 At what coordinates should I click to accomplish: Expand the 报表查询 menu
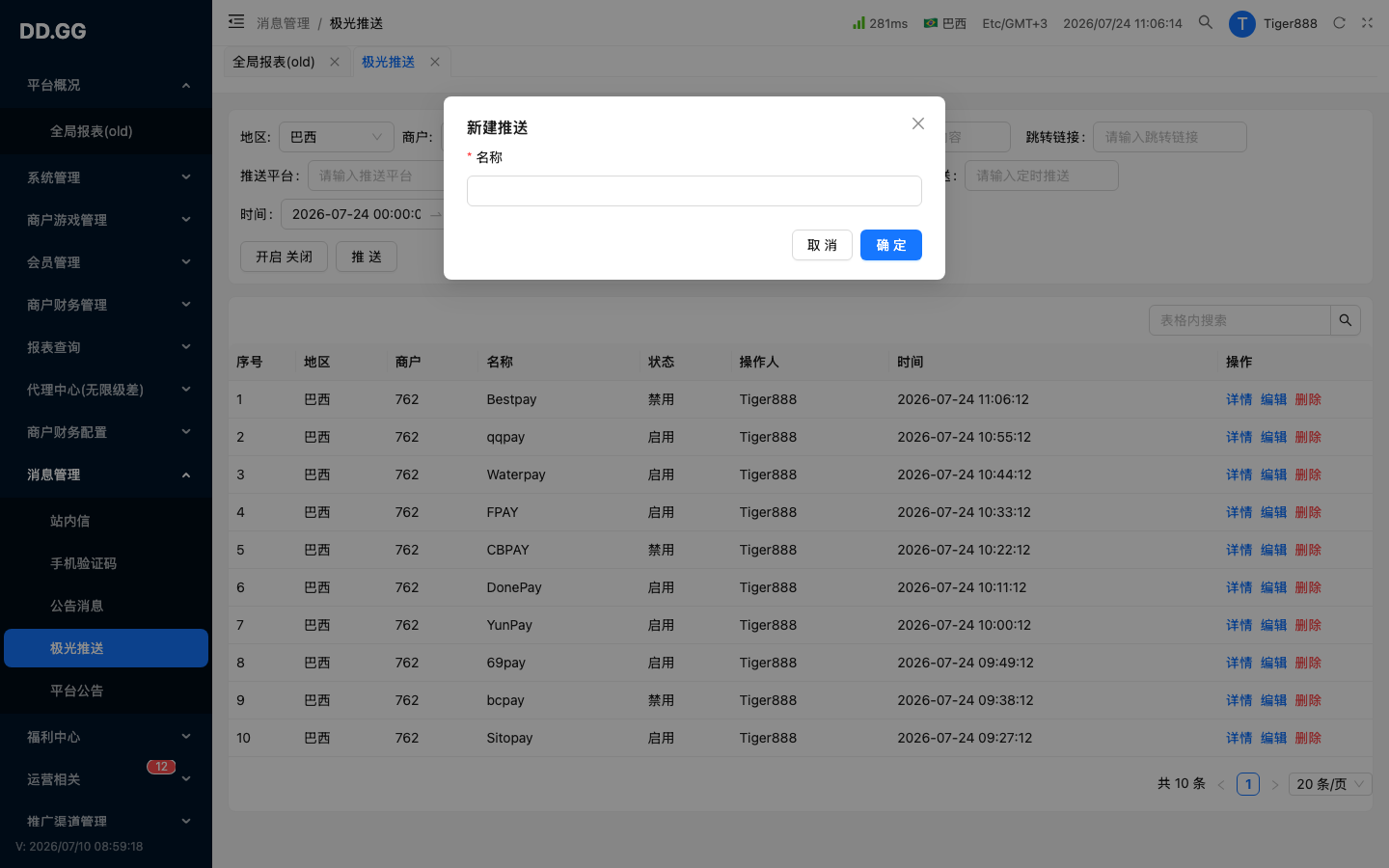point(106,347)
